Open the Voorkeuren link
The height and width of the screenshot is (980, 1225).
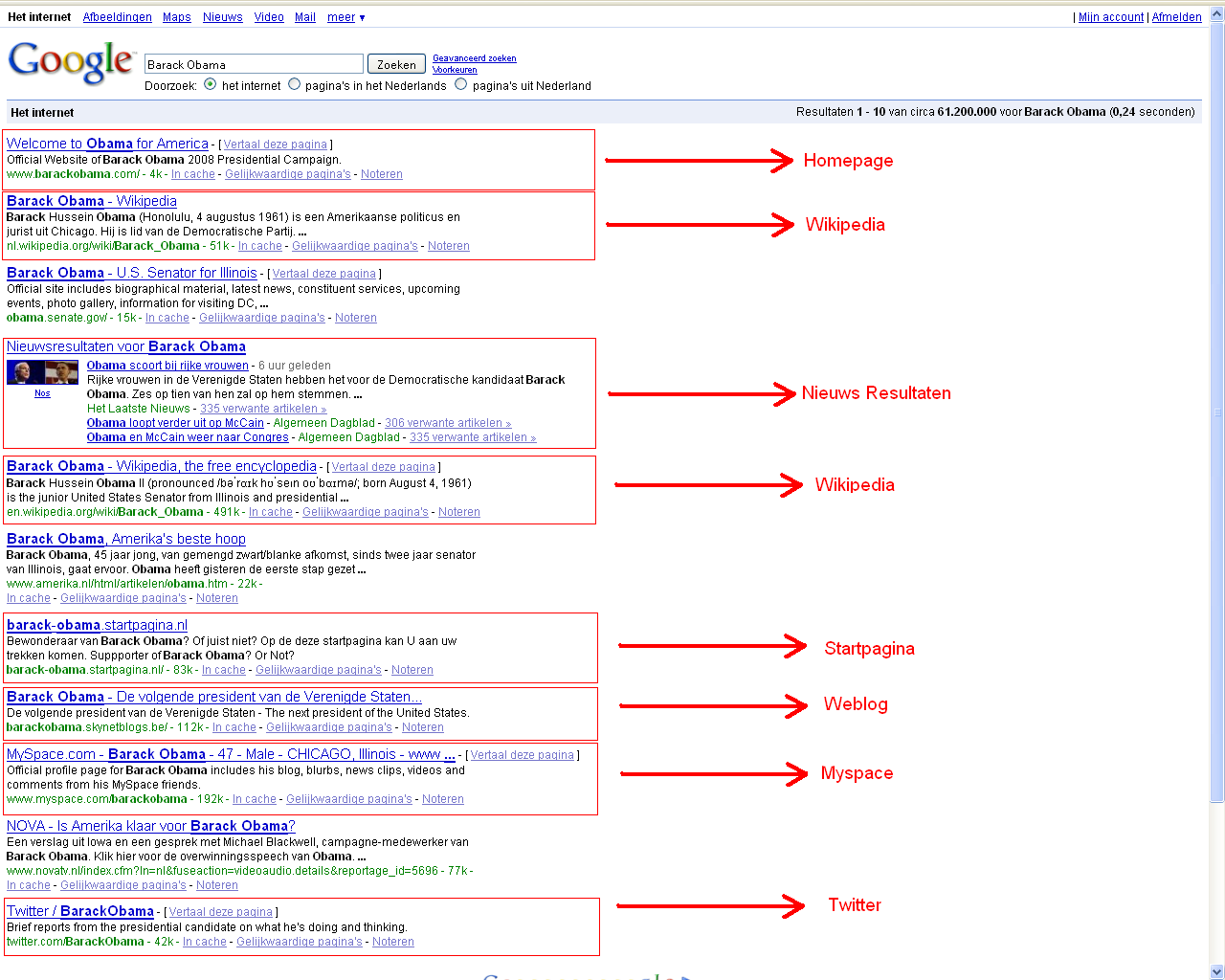[455, 70]
